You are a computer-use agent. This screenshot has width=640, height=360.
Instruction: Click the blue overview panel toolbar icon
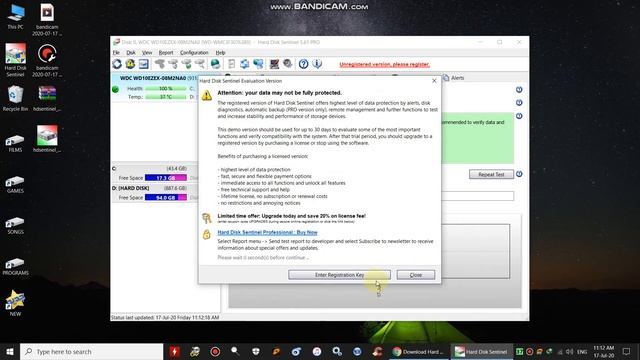tap(143, 64)
